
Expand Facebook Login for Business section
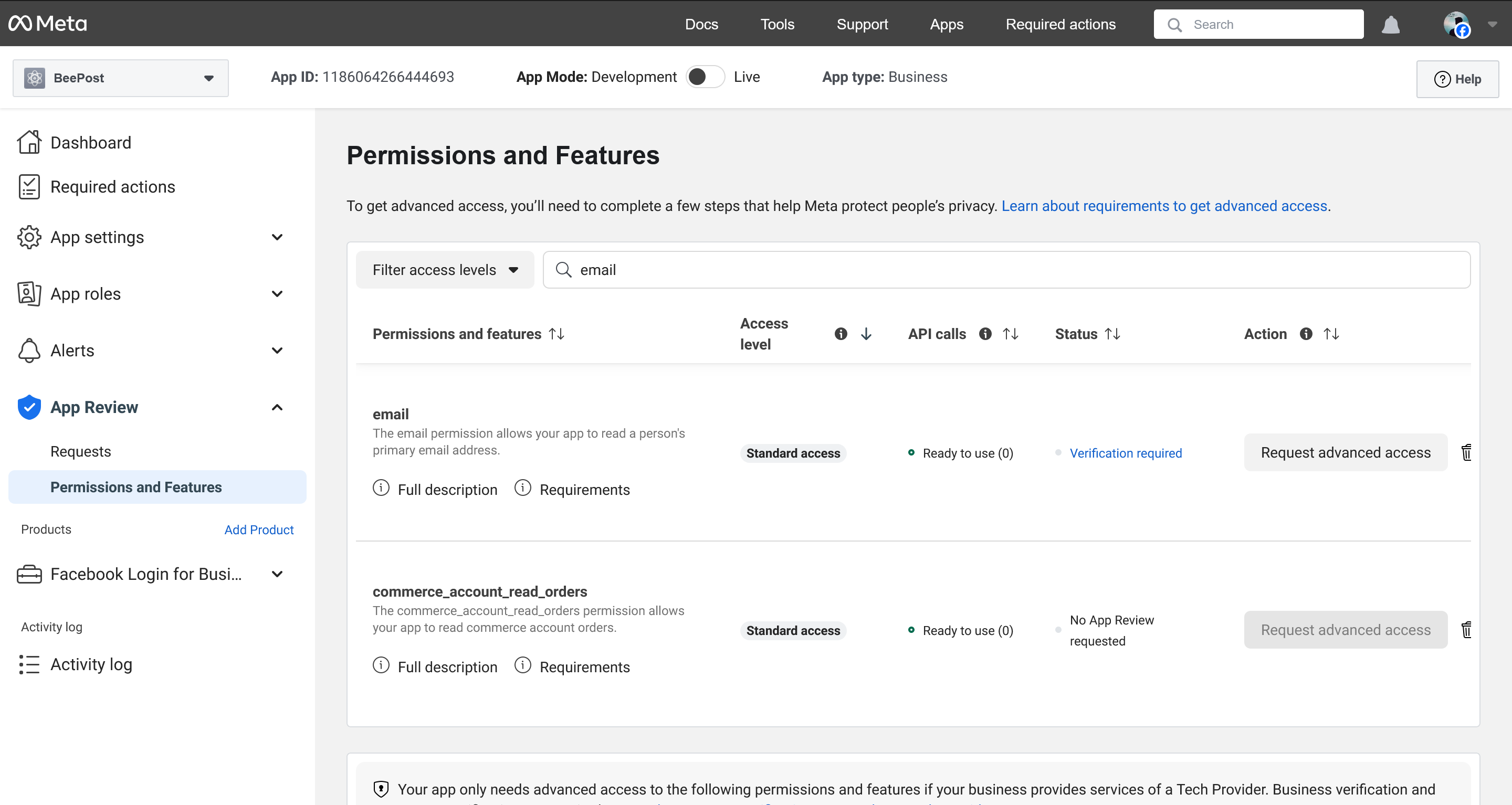(x=277, y=574)
